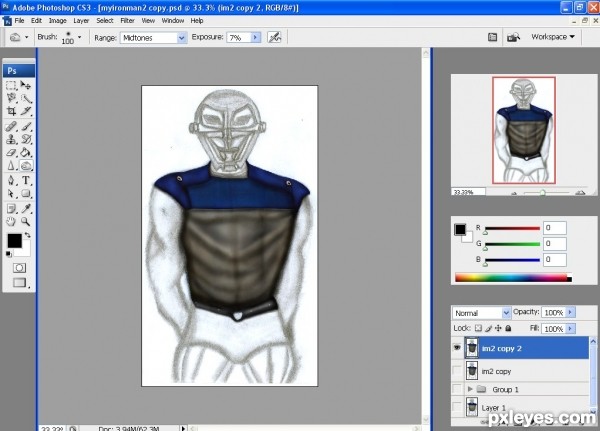Select the Hand tool
Screen dimensions: 600x431
pyautogui.click(x=11, y=221)
